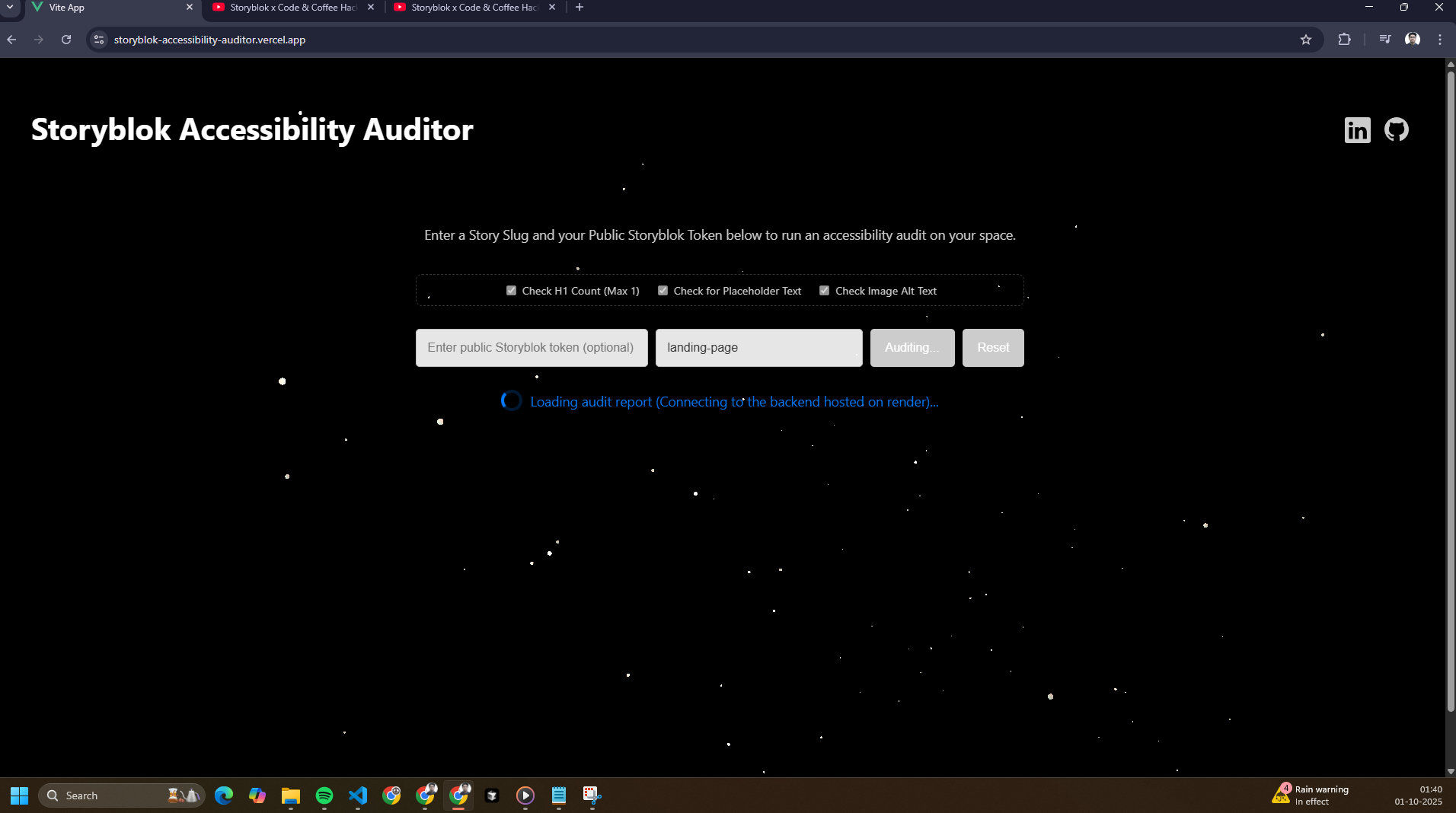
Task: Go forward in browser history
Action: [x=39, y=40]
